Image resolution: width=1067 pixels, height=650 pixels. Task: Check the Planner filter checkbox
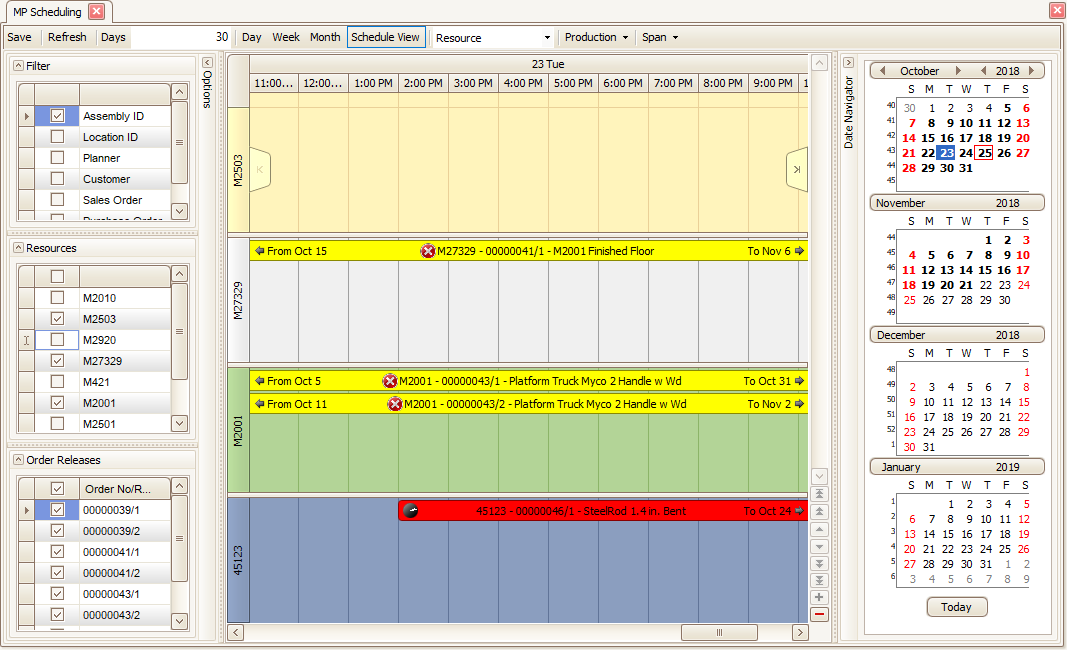click(57, 159)
